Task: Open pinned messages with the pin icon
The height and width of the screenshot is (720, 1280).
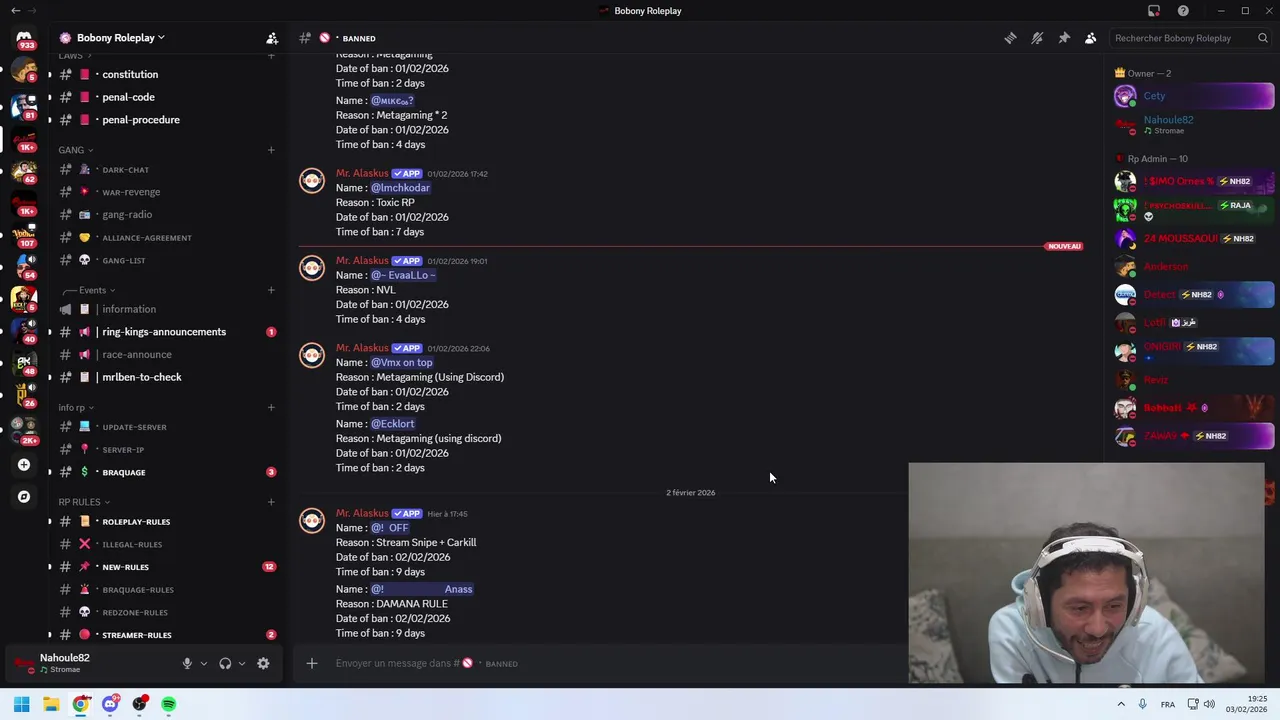Action: (1064, 38)
